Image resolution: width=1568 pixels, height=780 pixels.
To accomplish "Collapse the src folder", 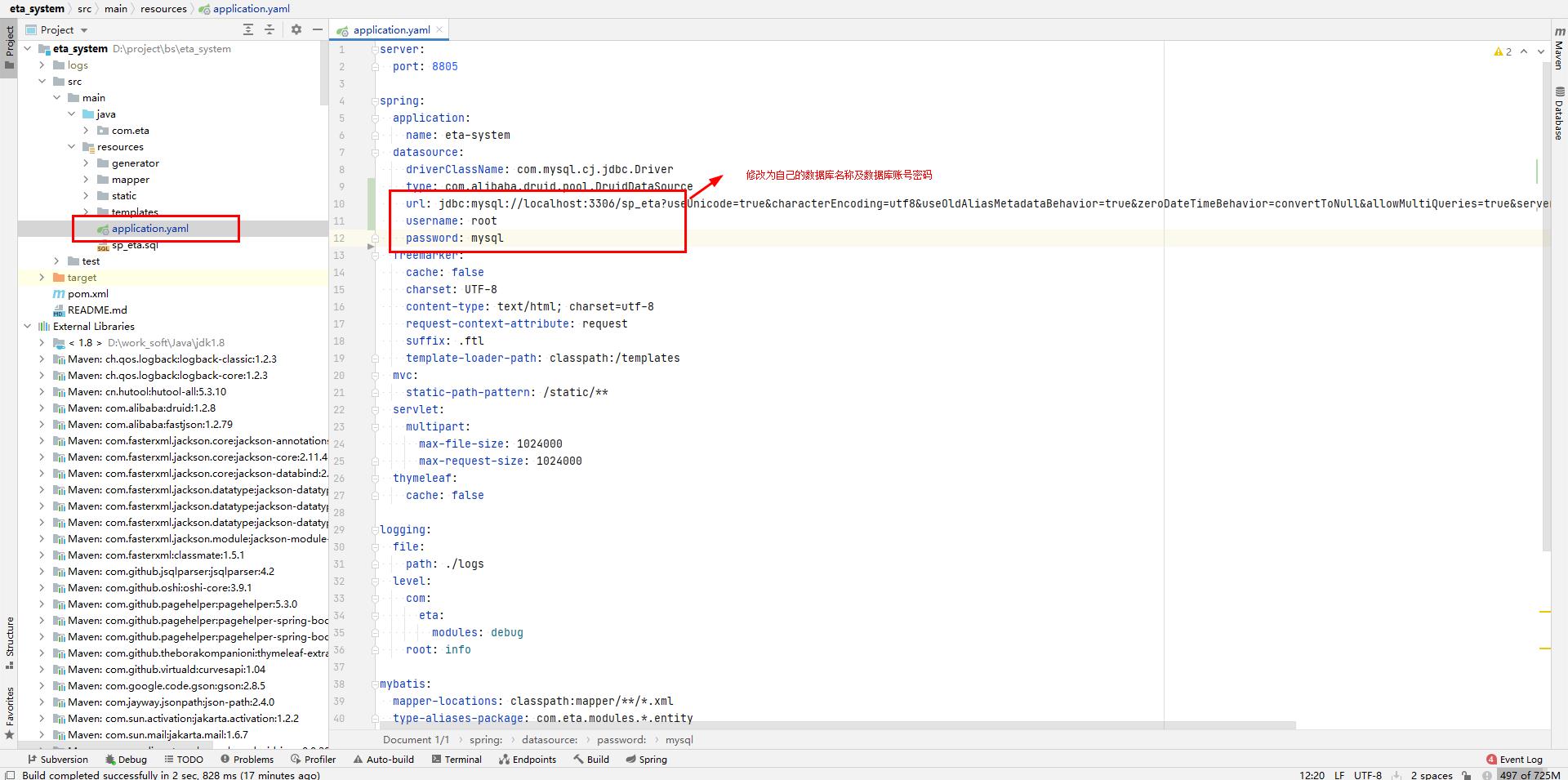I will 42,81.
